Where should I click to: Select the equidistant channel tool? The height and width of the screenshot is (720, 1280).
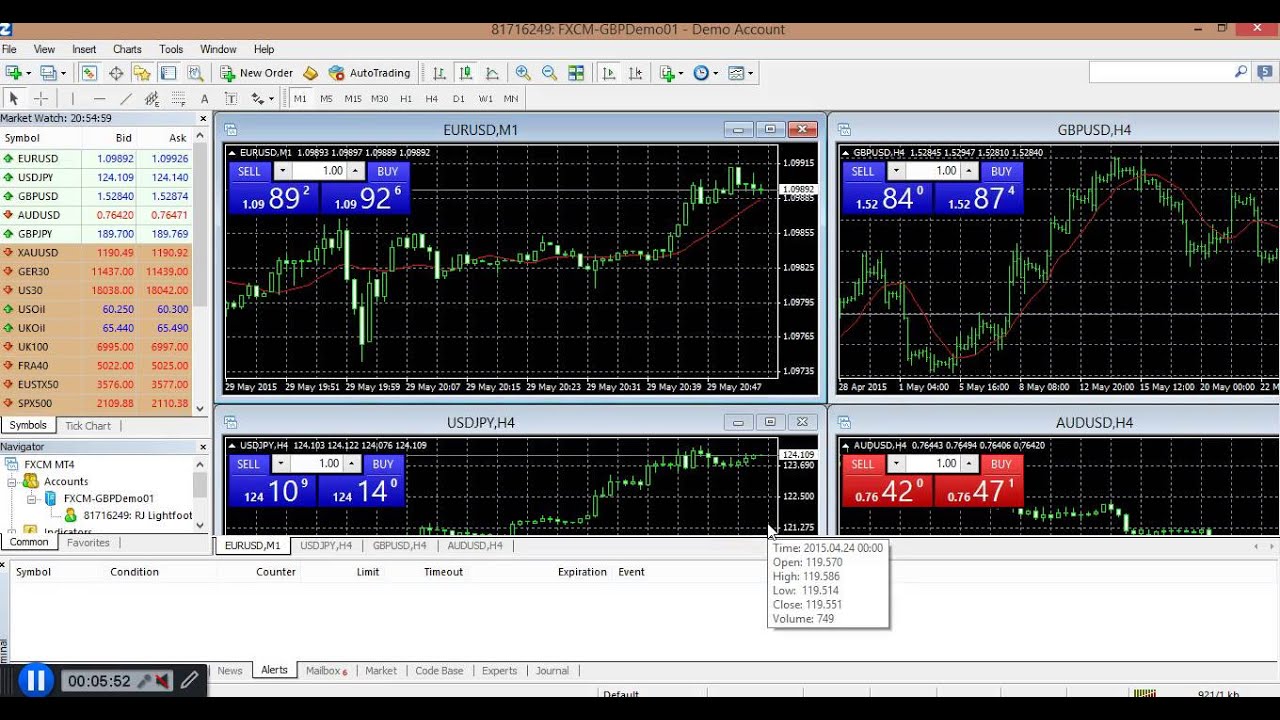pos(152,98)
